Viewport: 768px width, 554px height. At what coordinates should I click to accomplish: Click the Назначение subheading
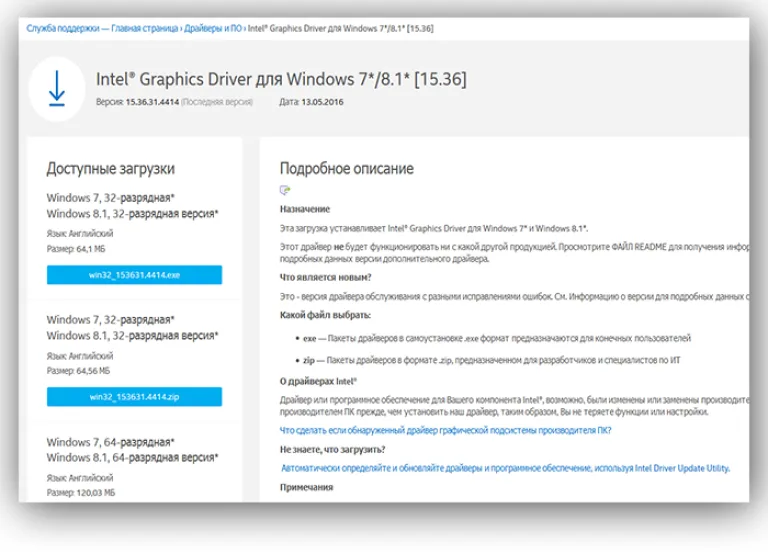tap(305, 209)
